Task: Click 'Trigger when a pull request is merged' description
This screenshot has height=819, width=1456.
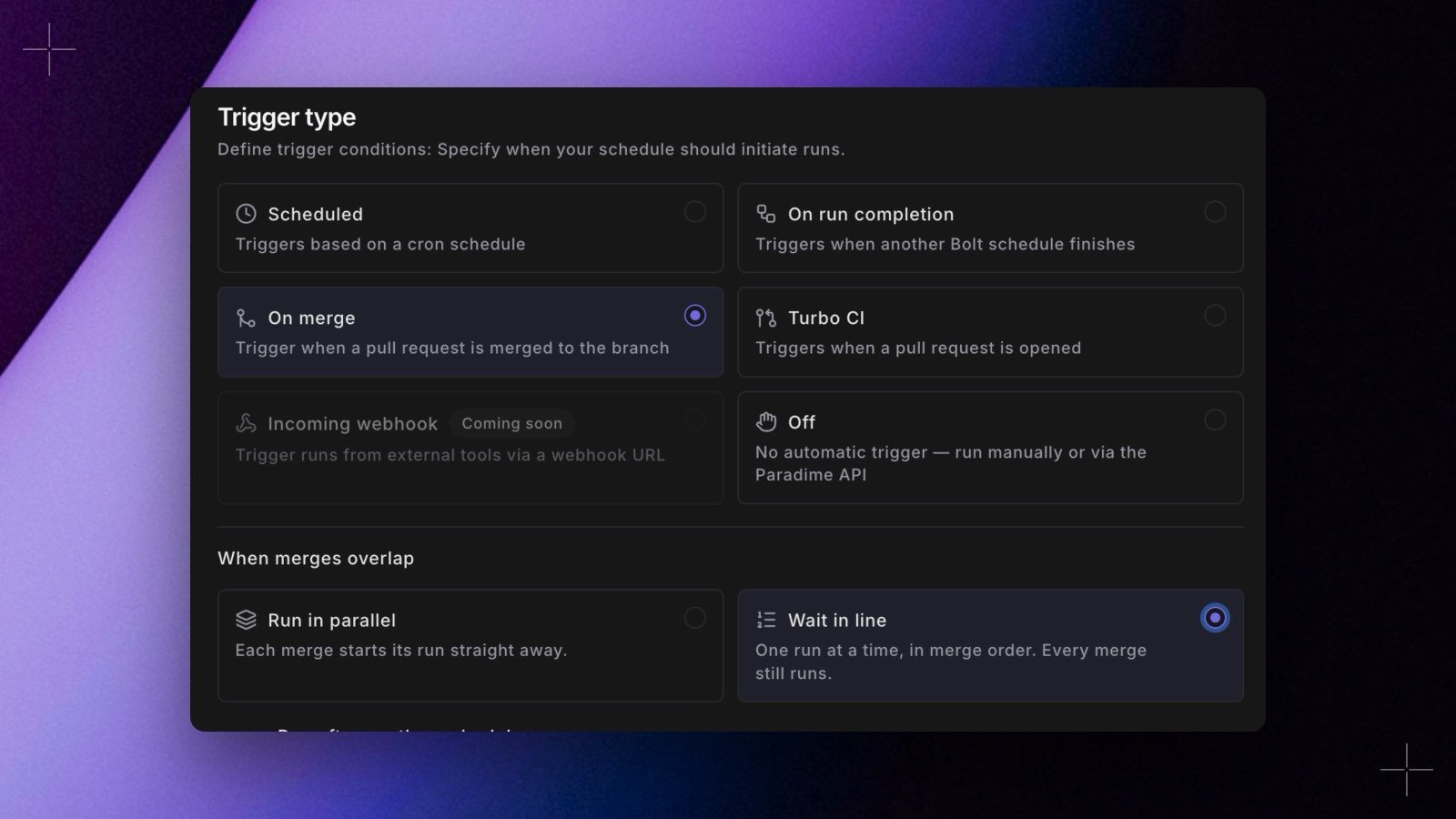Action: coord(452,348)
